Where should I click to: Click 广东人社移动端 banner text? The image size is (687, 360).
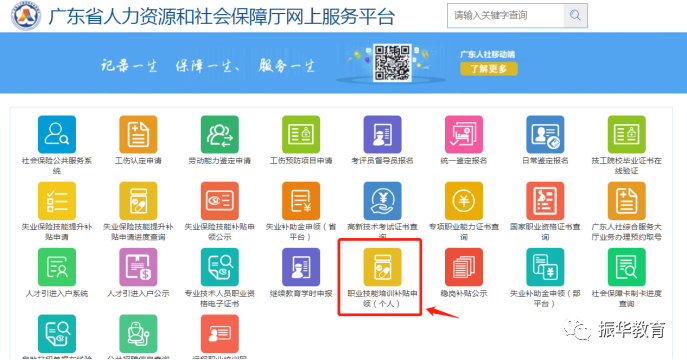[487, 54]
